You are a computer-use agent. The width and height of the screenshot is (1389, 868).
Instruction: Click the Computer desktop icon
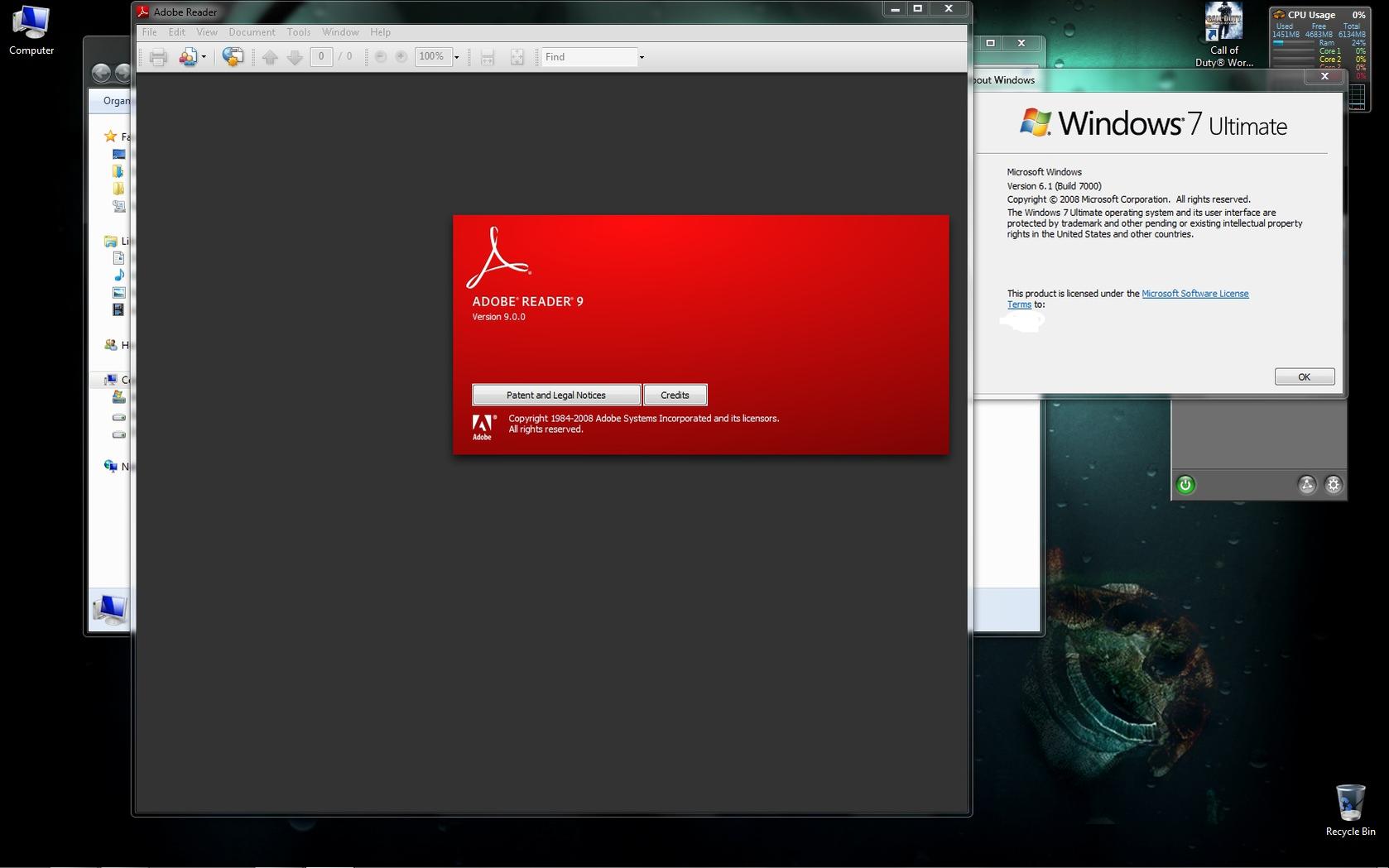pos(31,30)
